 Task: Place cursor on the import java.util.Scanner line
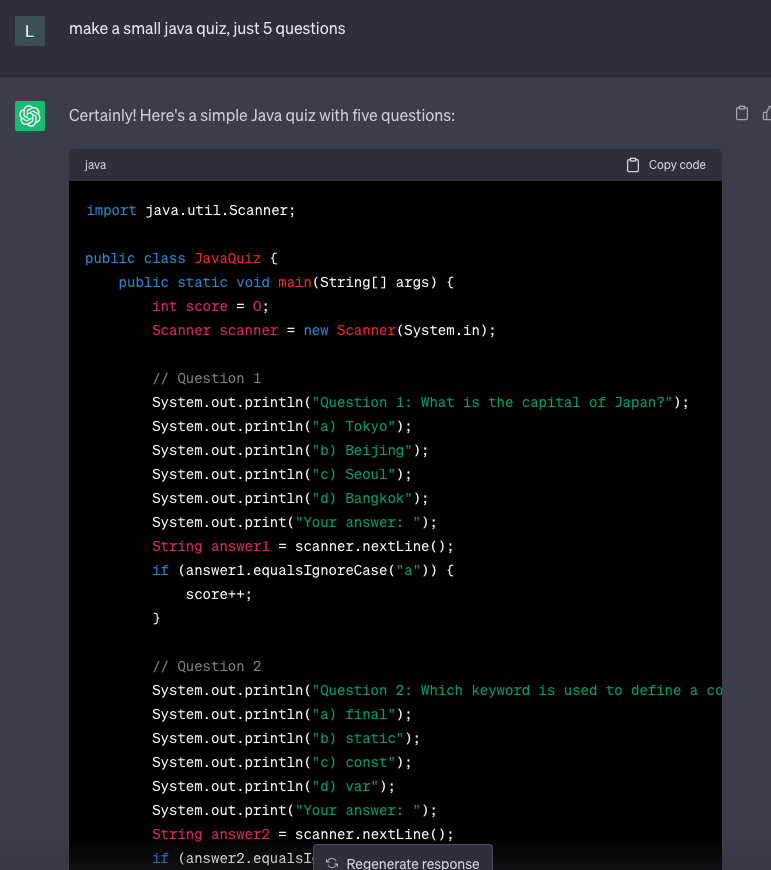191,211
